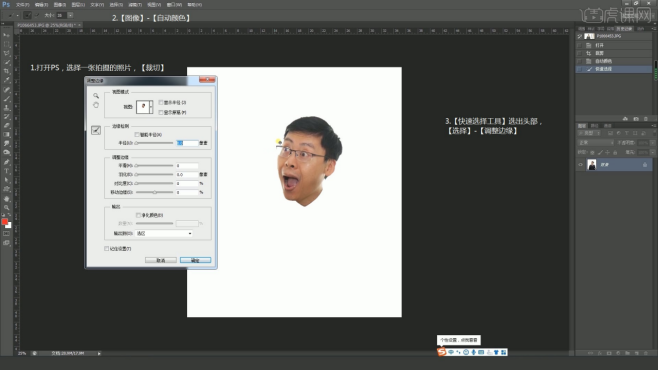The width and height of the screenshot is (658, 371).
Task: Select the History Brush tool
Action: click(6, 117)
